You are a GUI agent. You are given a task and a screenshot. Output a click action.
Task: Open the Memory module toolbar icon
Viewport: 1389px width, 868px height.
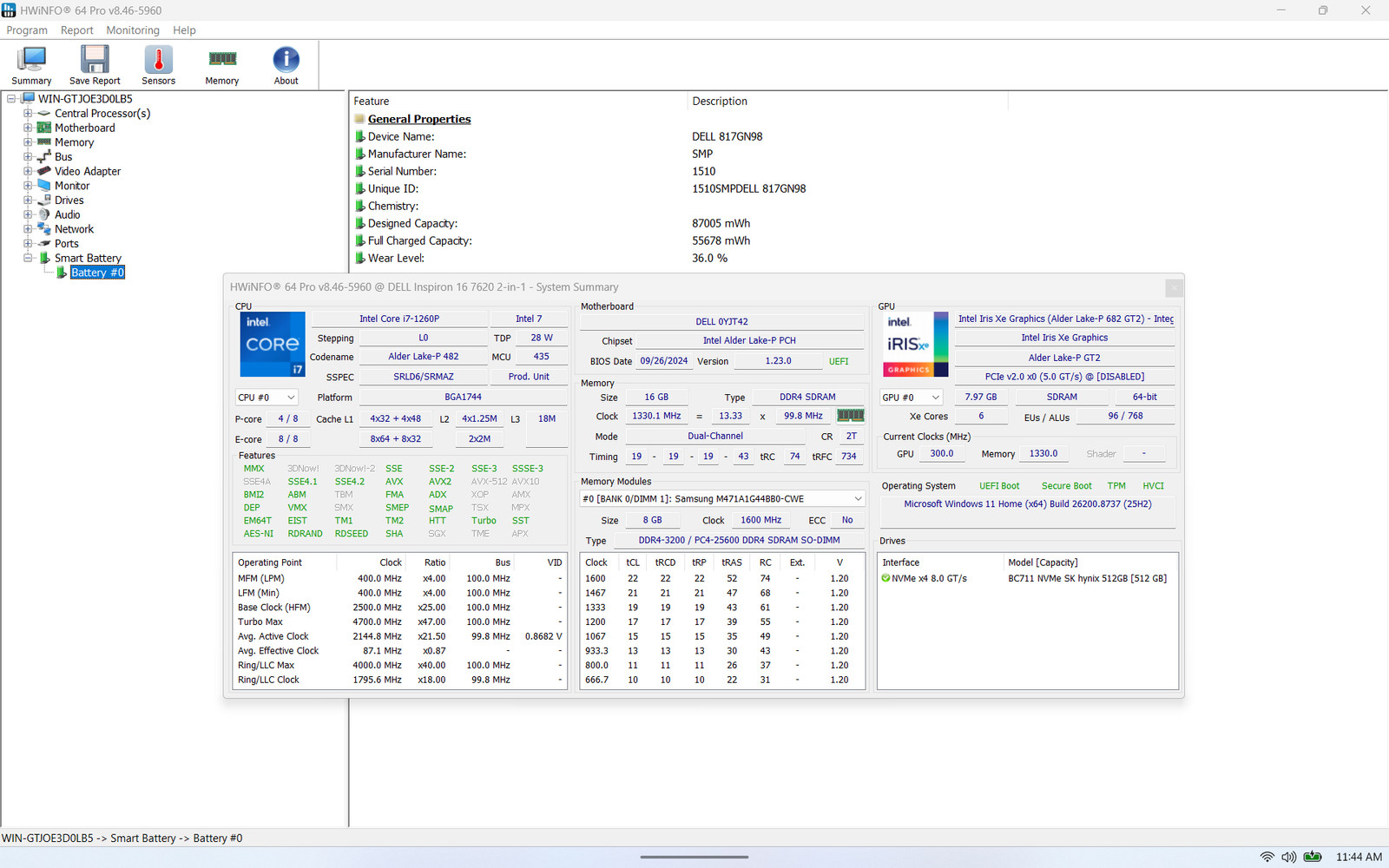coord(222,59)
